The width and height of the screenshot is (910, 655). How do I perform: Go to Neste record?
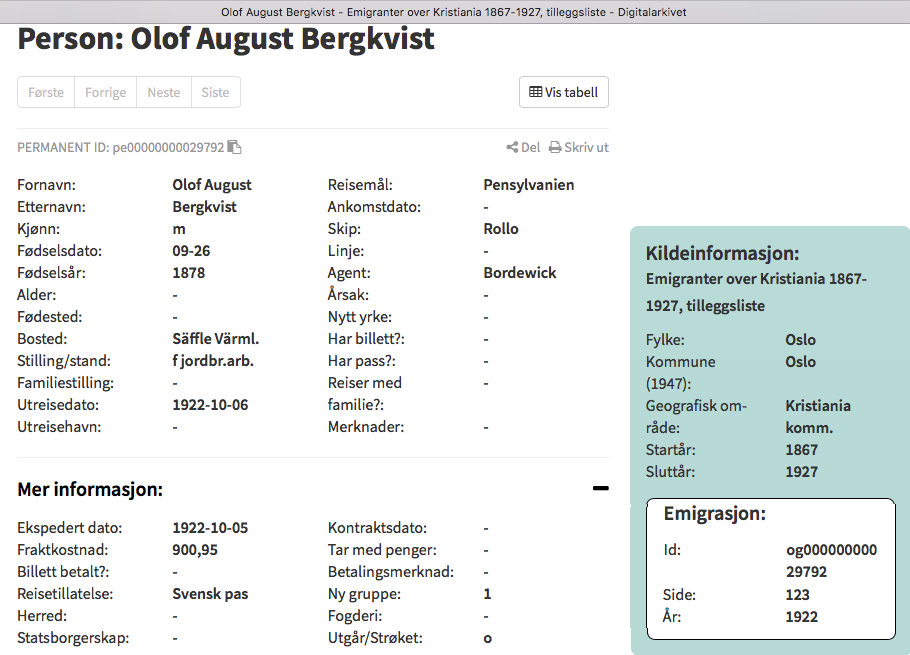pos(164,92)
